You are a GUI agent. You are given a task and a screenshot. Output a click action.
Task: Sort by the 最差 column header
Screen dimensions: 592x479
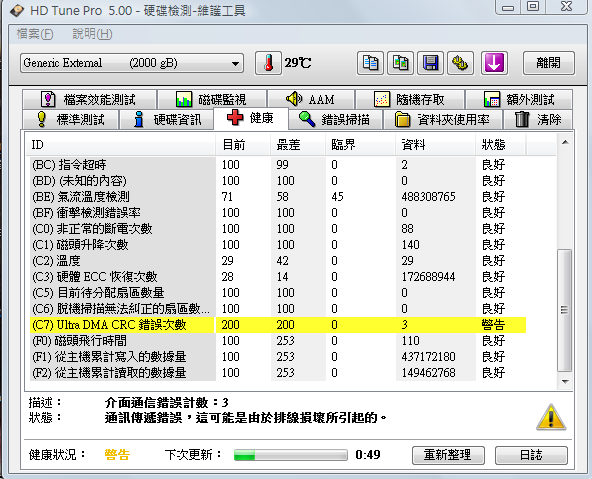pyautogui.click(x=298, y=145)
